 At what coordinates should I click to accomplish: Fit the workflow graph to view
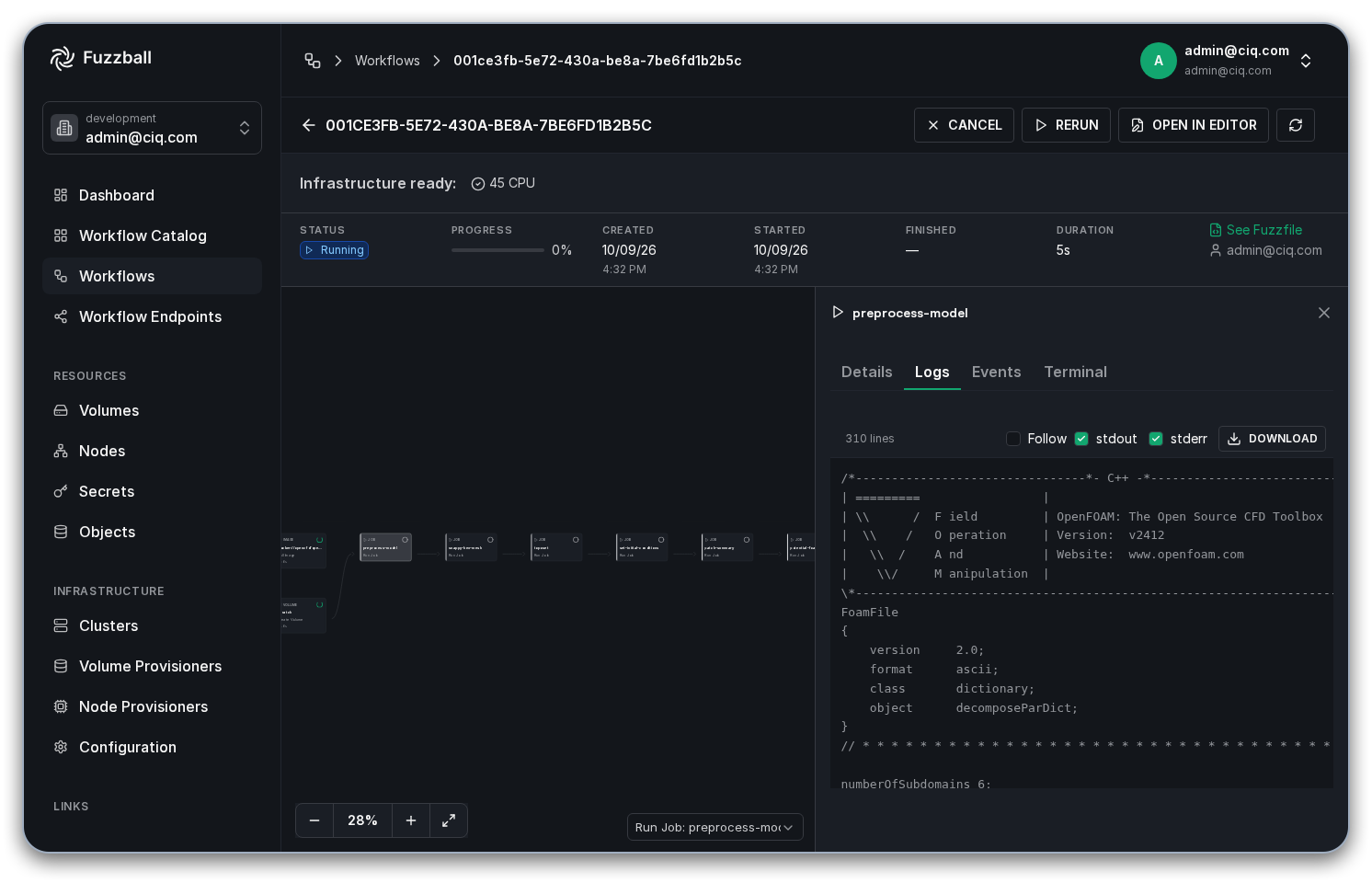coord(449,820)
